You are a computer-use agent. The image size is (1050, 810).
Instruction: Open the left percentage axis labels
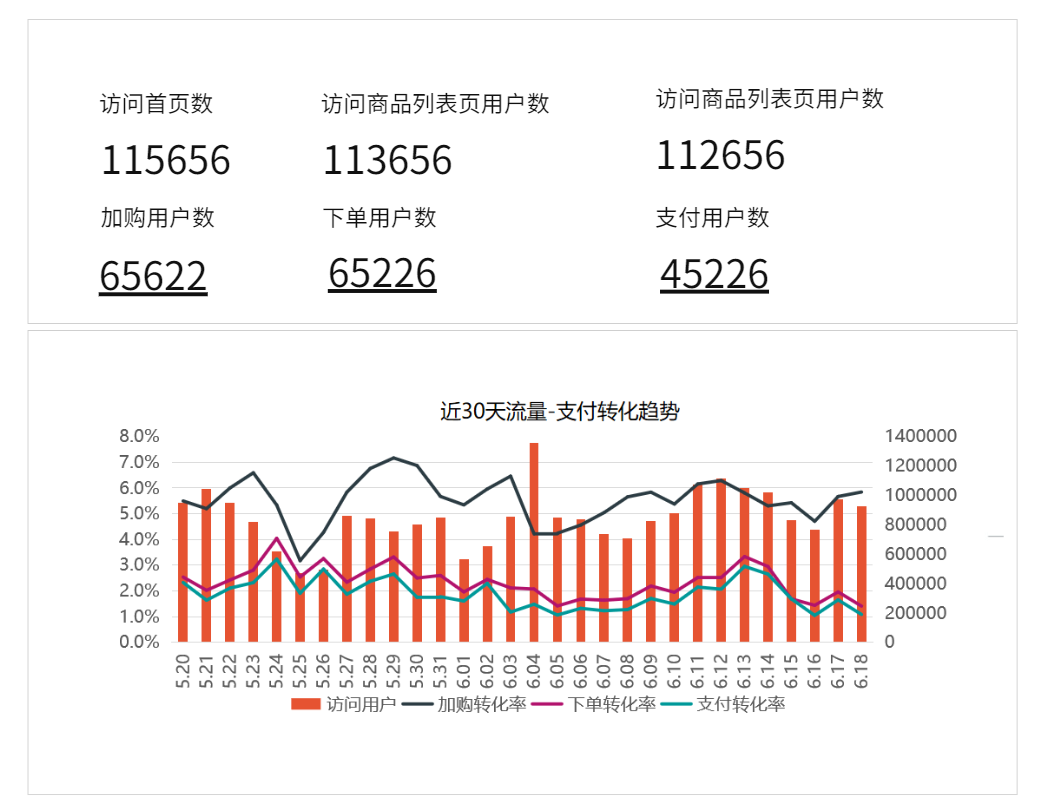[136, 535]
